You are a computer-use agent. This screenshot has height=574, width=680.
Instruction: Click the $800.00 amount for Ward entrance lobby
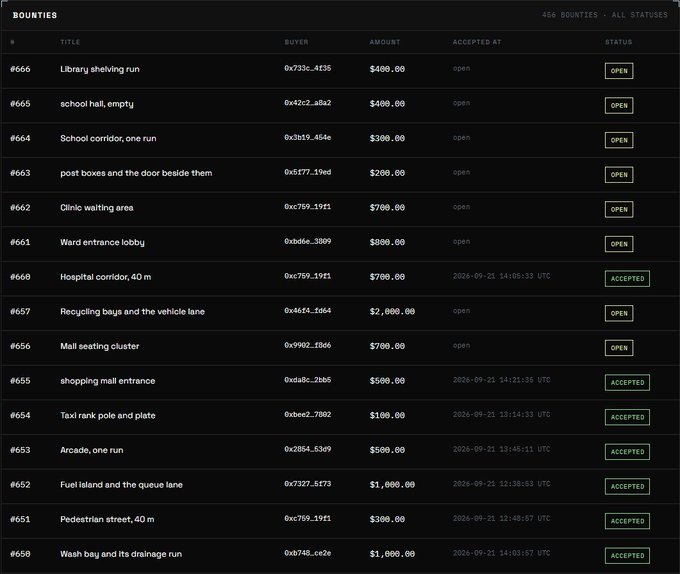tap(387, 242)
